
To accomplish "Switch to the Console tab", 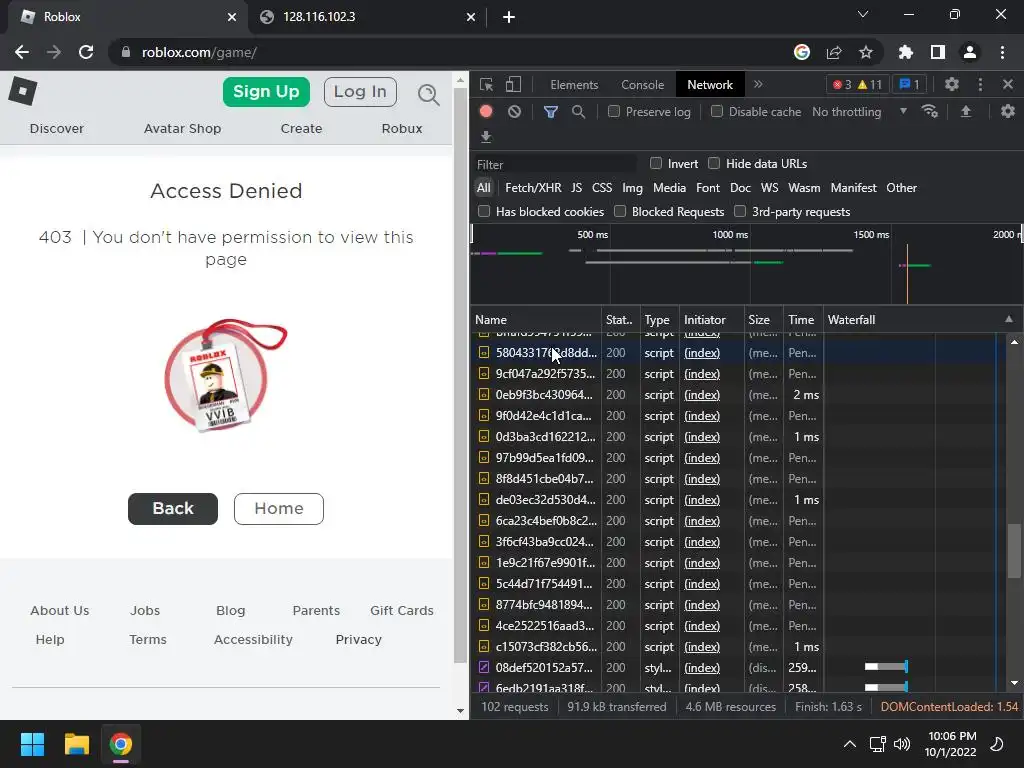I will (x=643, y=85).
